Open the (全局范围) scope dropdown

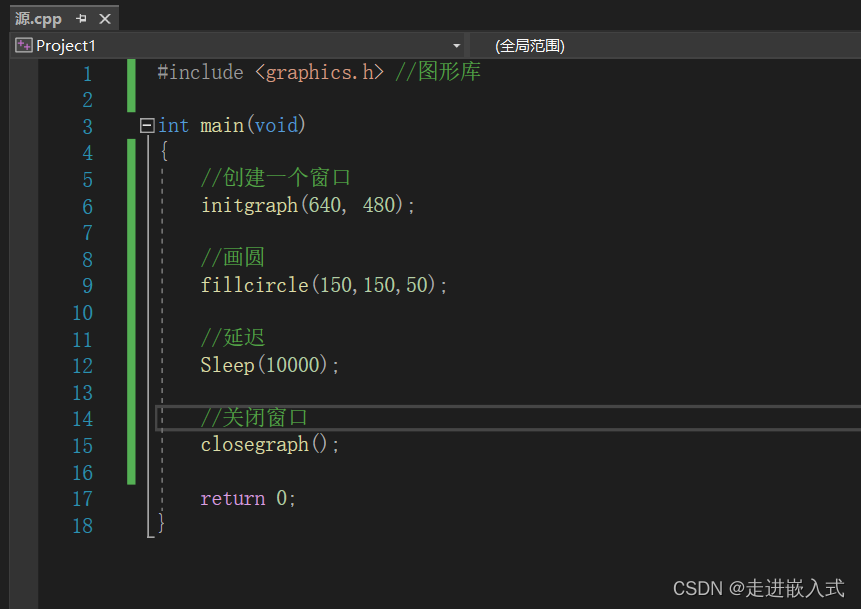pos(530,45)
